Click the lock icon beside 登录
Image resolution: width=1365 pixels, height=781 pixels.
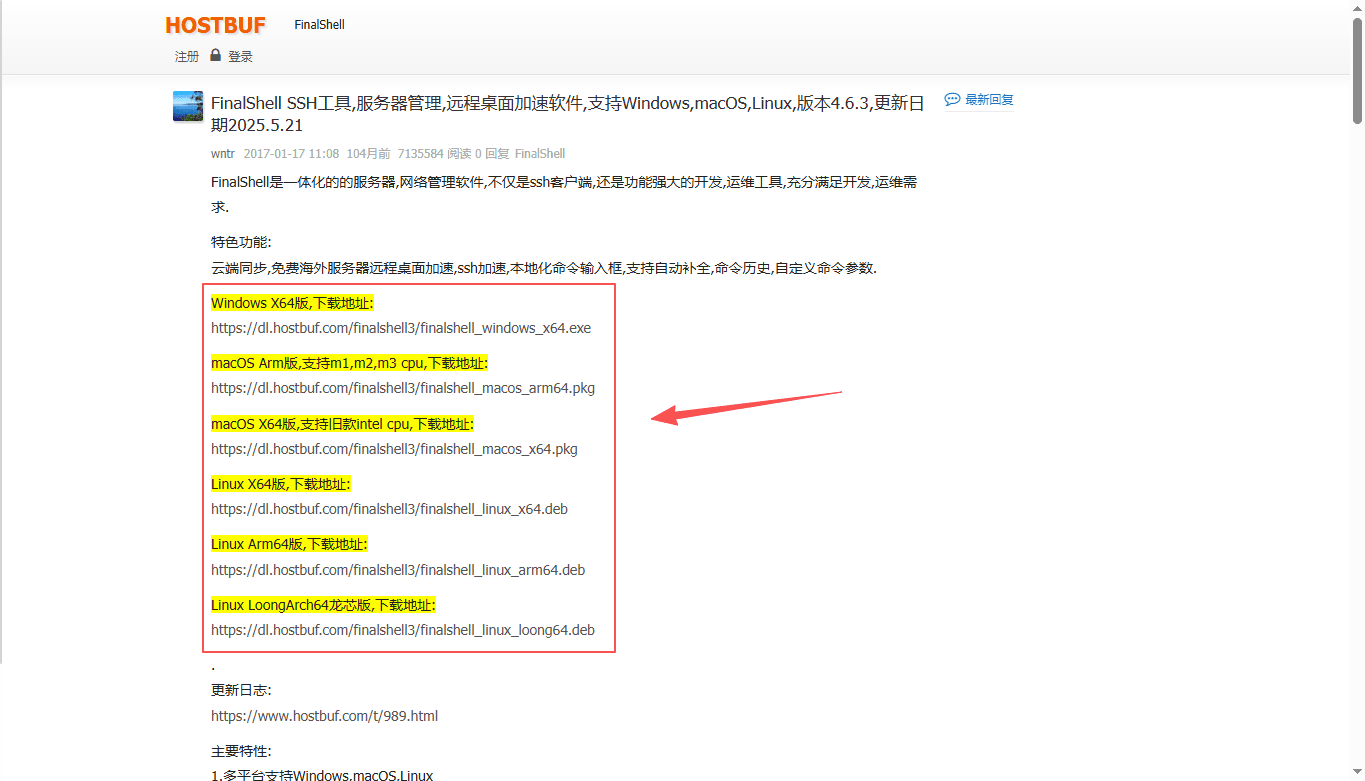(x=215, y=56)
